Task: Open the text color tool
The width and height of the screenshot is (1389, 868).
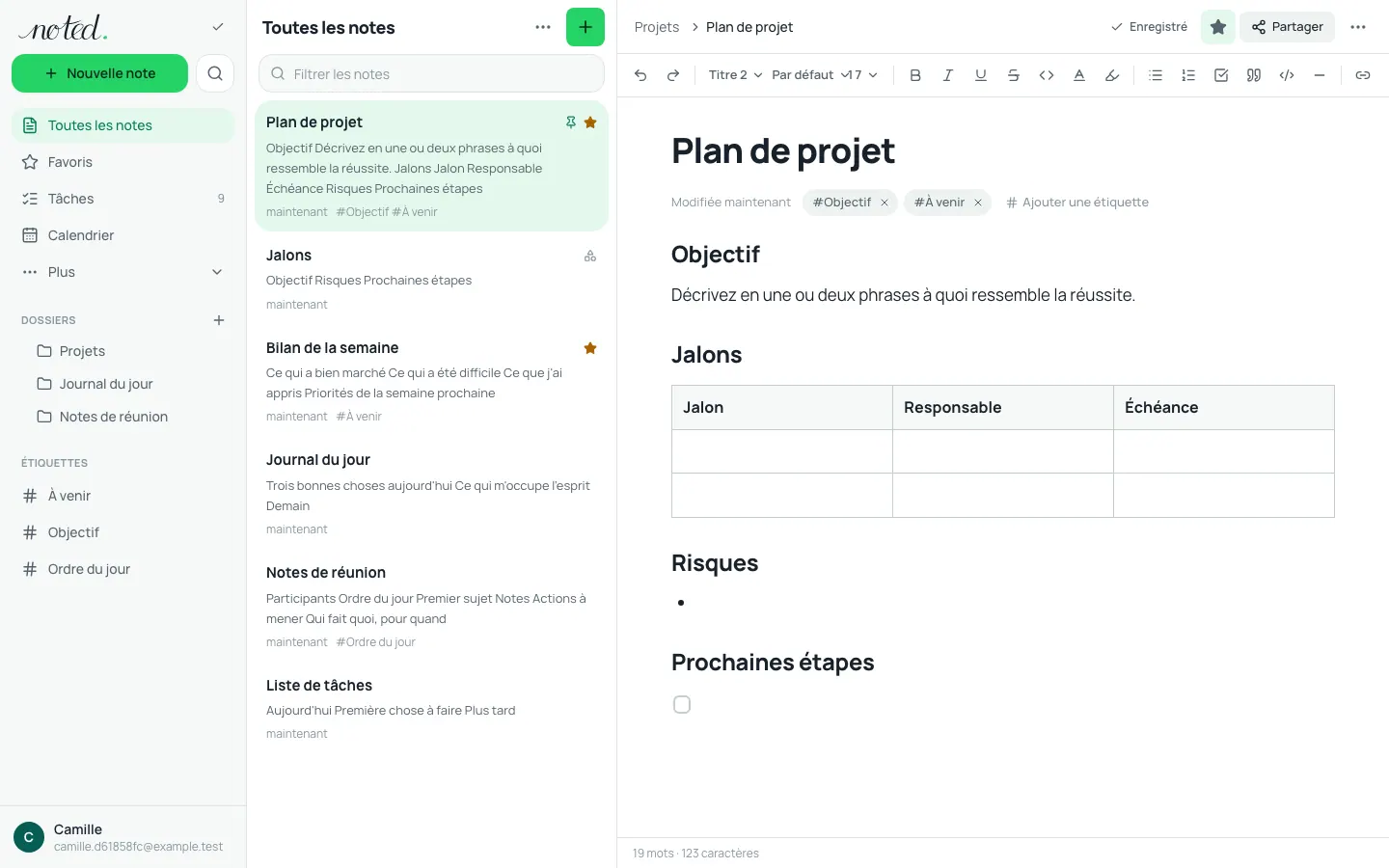Action: pyautogui.click(x=1079, y=75)
